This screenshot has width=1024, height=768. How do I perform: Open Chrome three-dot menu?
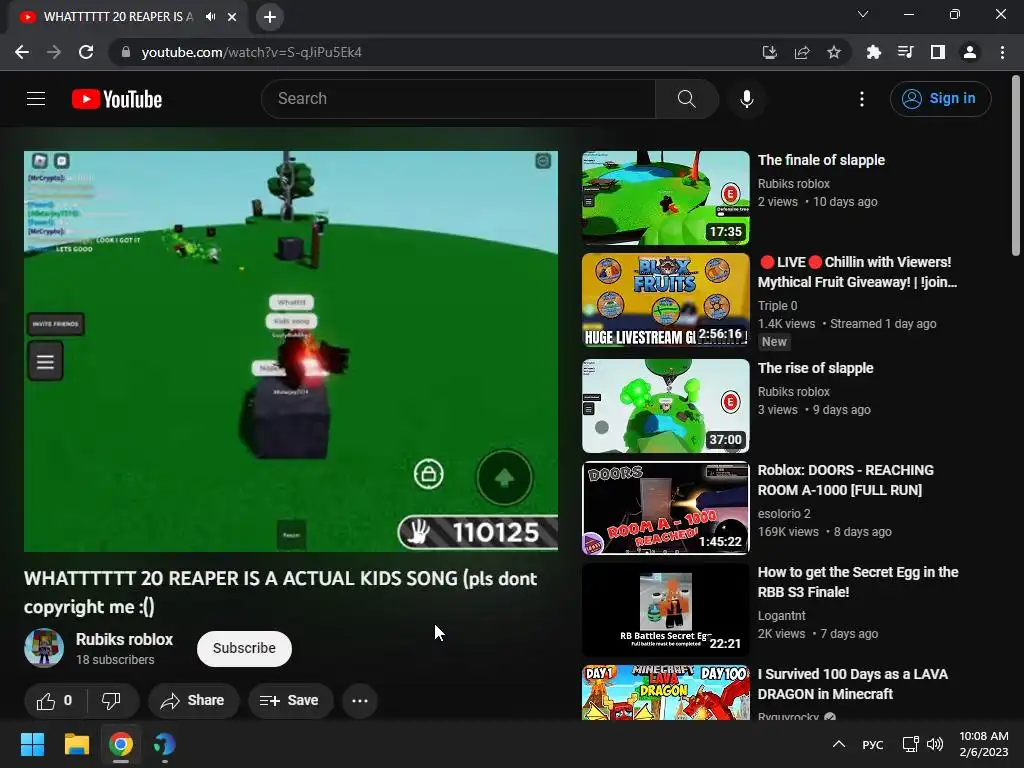(1002, 52)
